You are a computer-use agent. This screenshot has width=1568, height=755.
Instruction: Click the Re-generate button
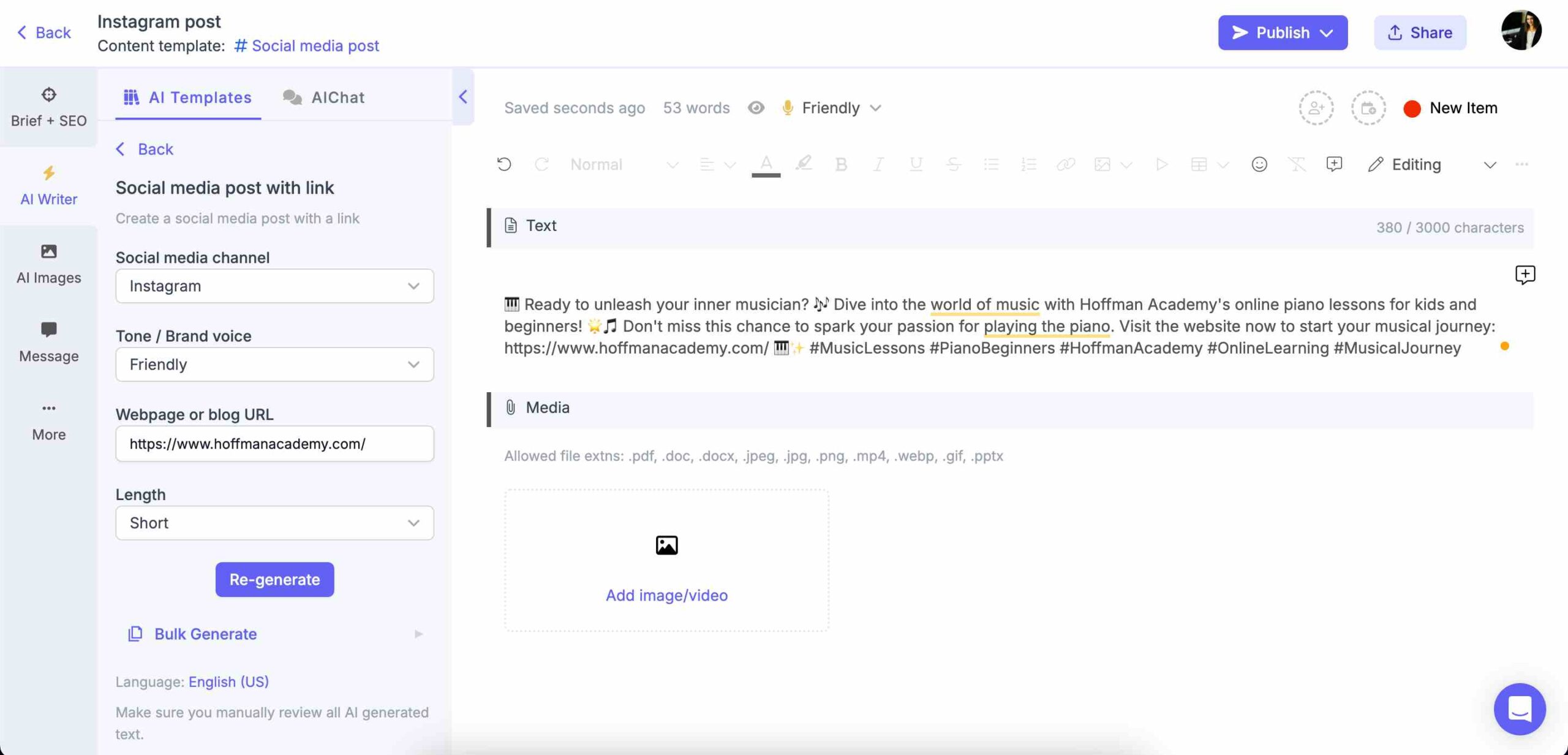tap(274, 579)
